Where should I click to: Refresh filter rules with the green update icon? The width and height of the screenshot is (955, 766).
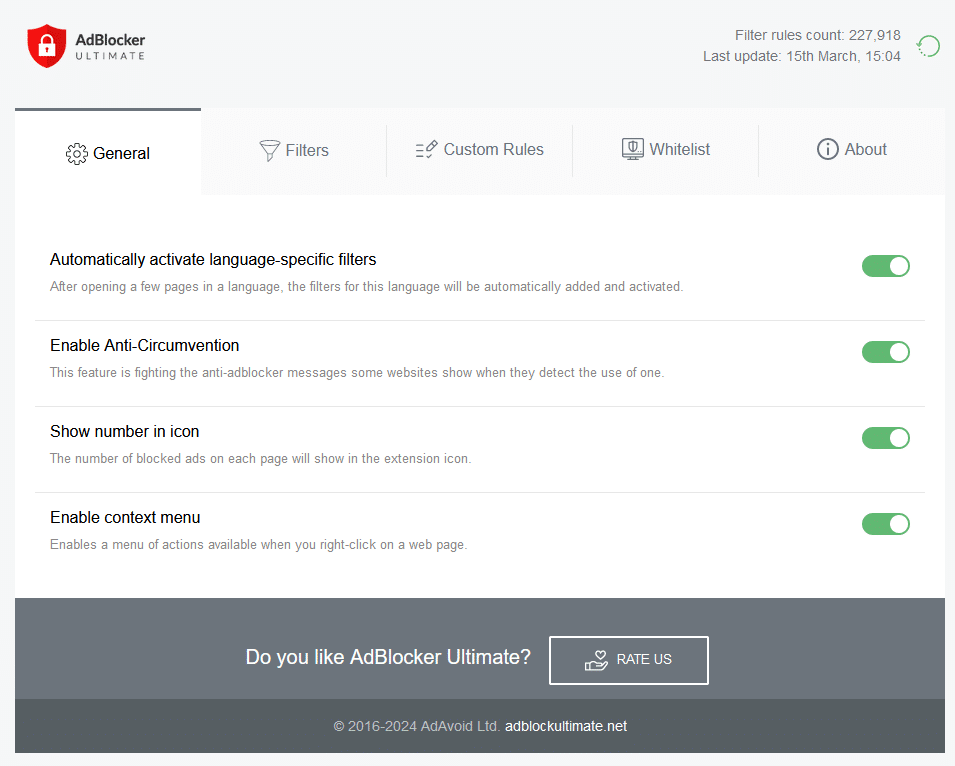coord(928,46)
